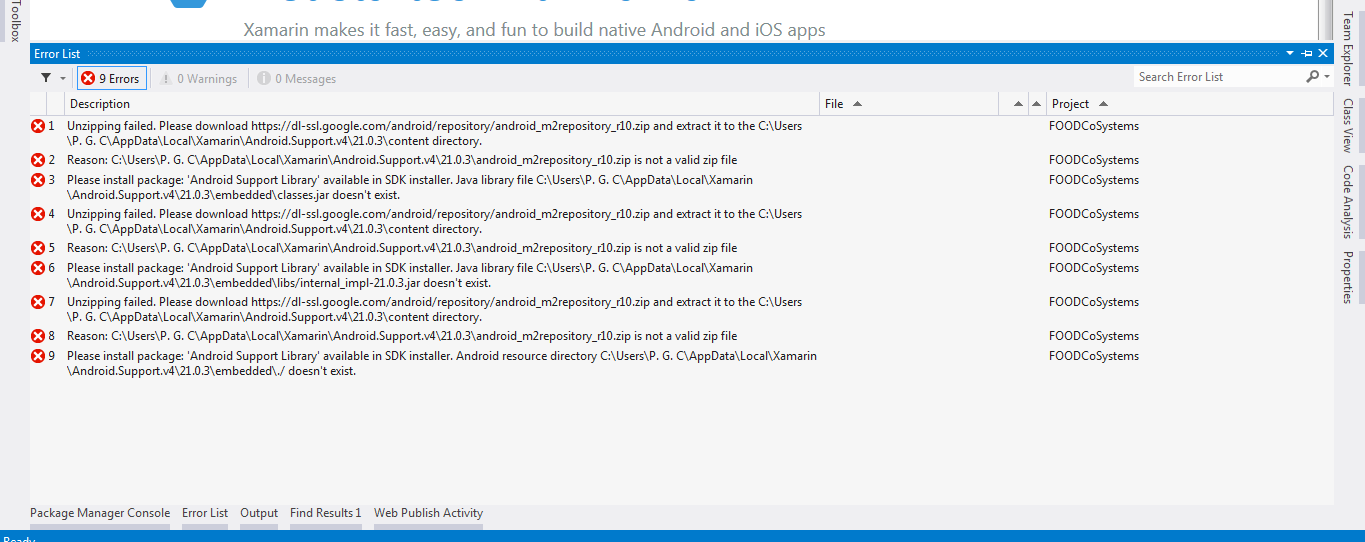The width and height of the screenshot is (1365, 542).
Task: Select error 1 'Unzipping failed' description text
Action: pyautogui.click(x=434, y=134)
